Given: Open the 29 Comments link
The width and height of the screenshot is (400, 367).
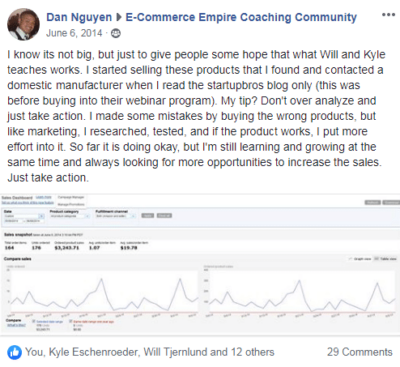Looking at the screenshot, I should (360, 352).
